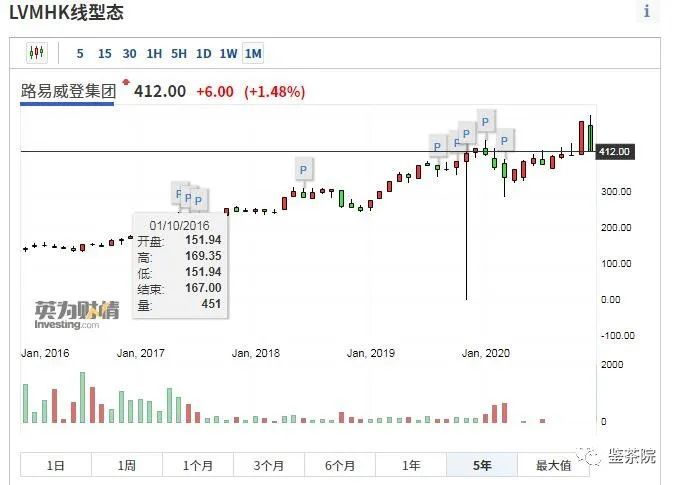Click the topmost P marker near Jan 2020
This screenshot has height=485, width=677.
(x=485, y=121)
